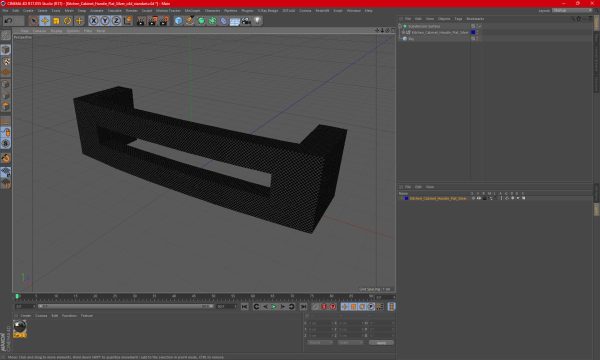Open the MoGraph menu
Viewport: 600px width, 360px height.
pos(192,11)
